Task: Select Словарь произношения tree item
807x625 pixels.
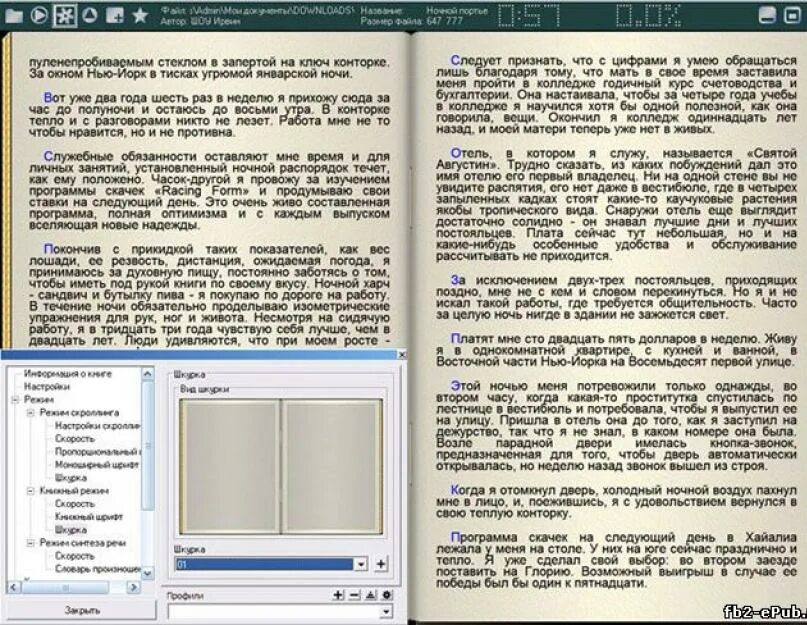Action: (97, 569)
